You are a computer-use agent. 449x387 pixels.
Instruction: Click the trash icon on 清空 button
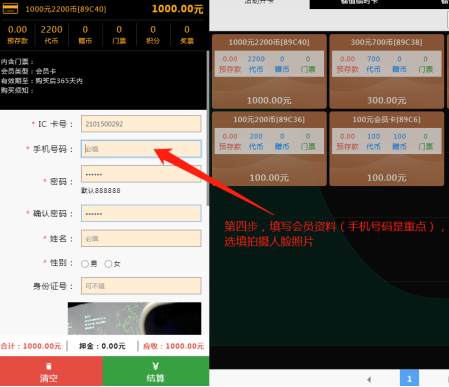[49, 366]
